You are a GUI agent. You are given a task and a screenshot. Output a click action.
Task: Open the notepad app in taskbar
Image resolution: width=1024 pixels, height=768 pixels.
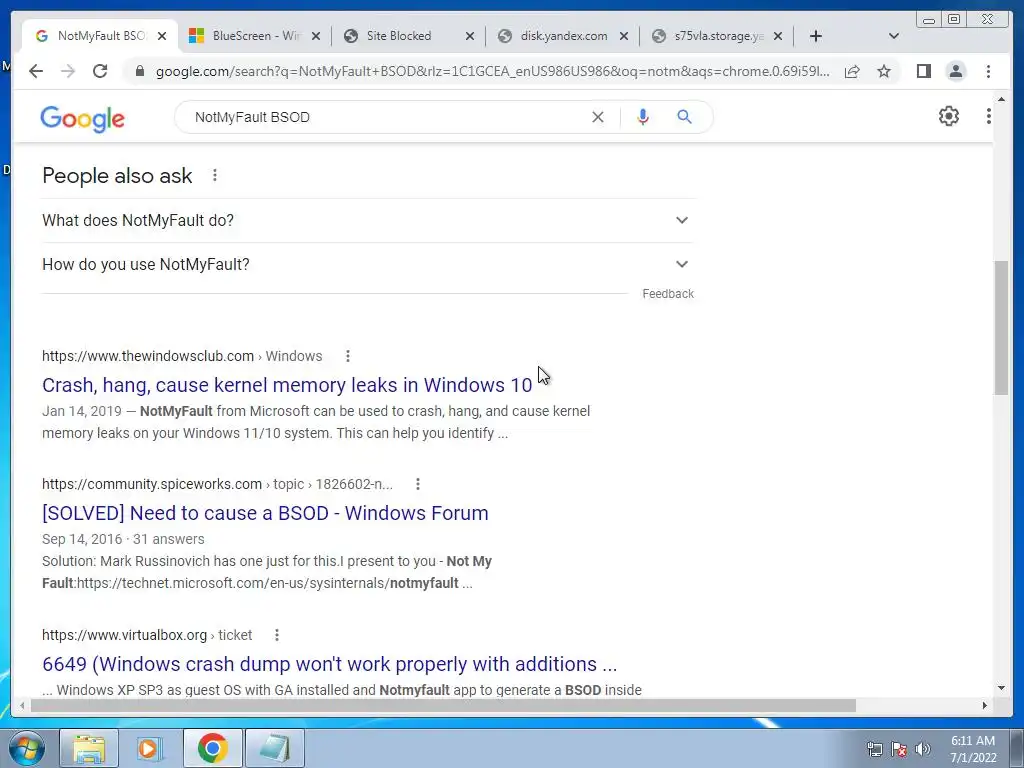click(x=274, y=748)
